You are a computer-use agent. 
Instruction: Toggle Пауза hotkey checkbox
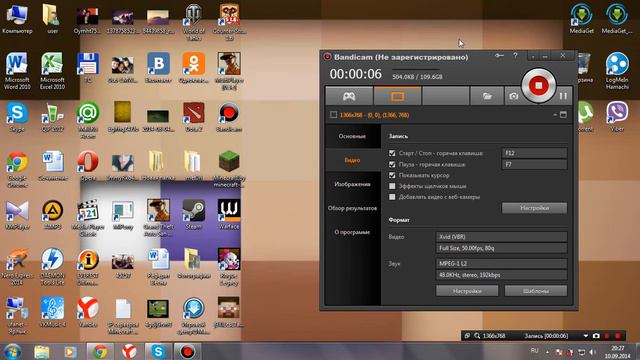coord(392,164)
